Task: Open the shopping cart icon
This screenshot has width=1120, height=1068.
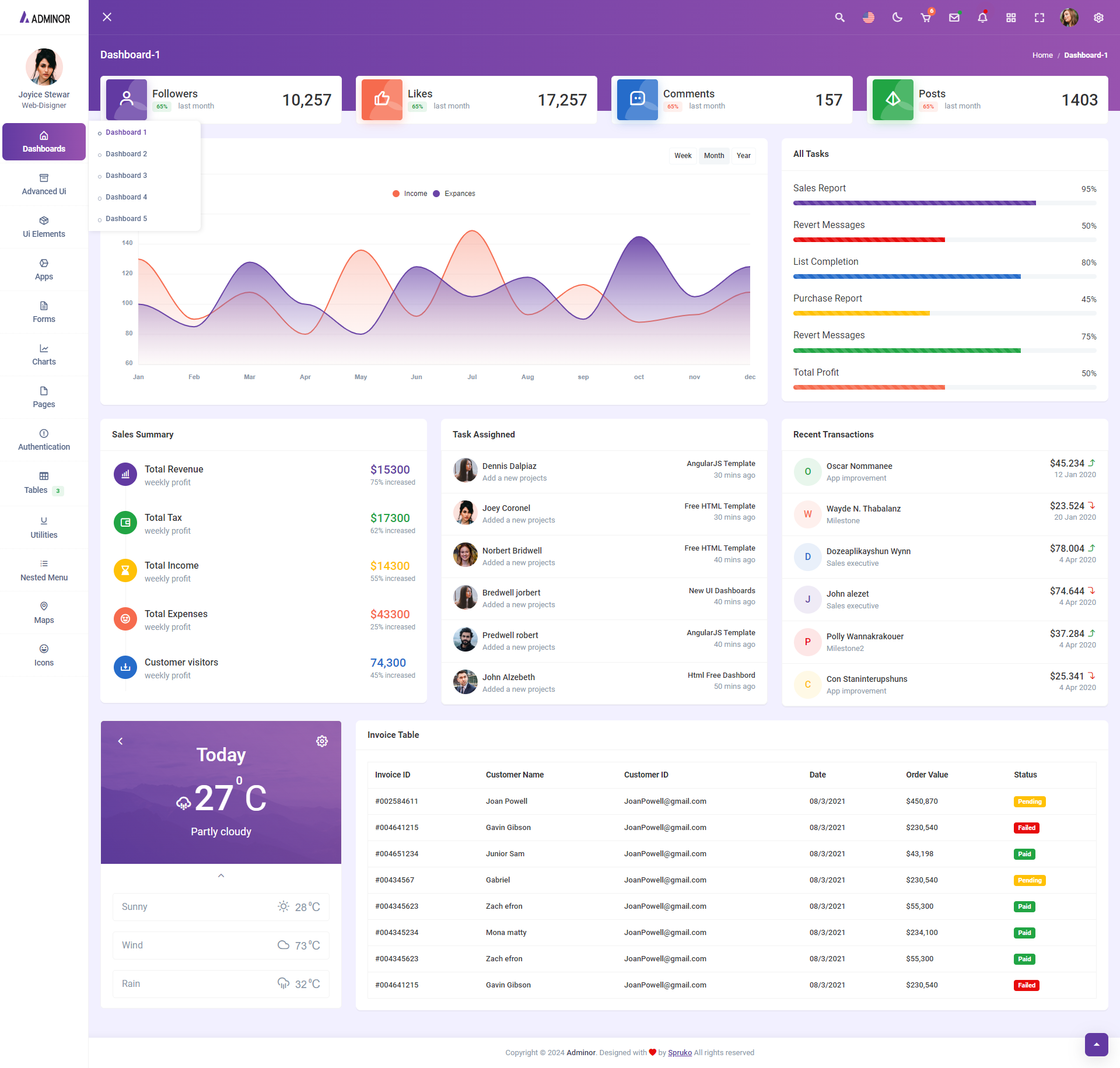Action: pos(926,17)
